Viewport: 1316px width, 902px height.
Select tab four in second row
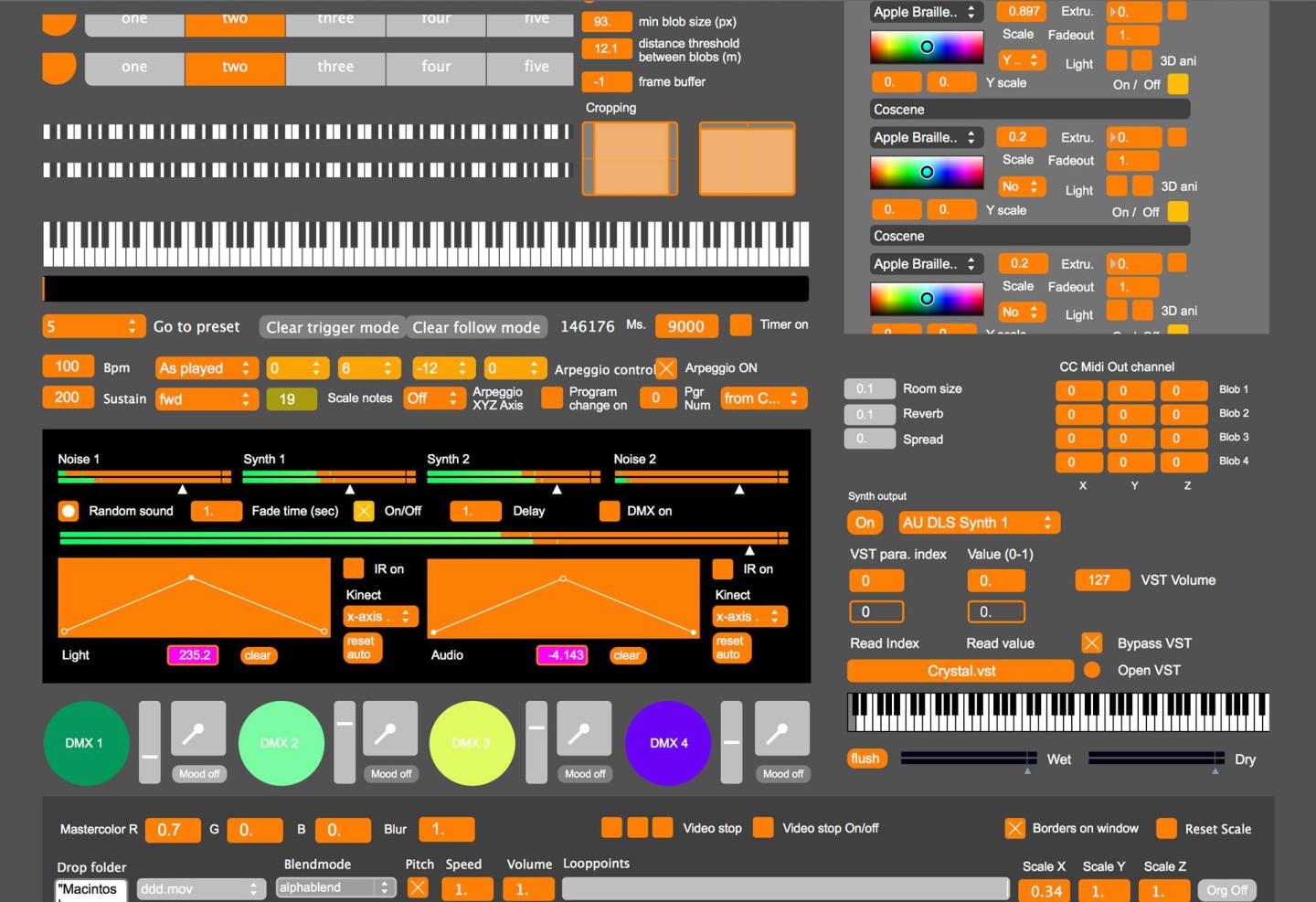click(x=436, y=67)
